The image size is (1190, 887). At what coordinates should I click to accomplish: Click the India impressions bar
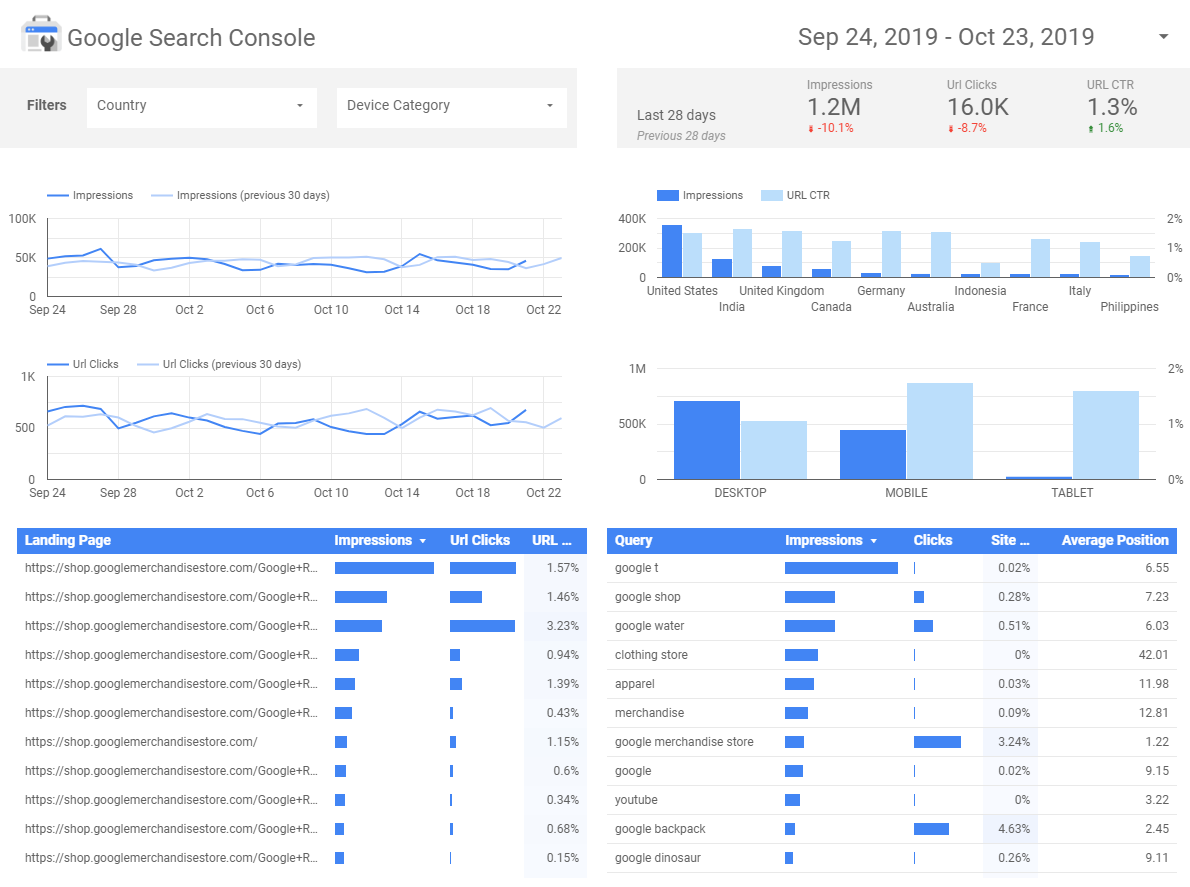[722, 268]
